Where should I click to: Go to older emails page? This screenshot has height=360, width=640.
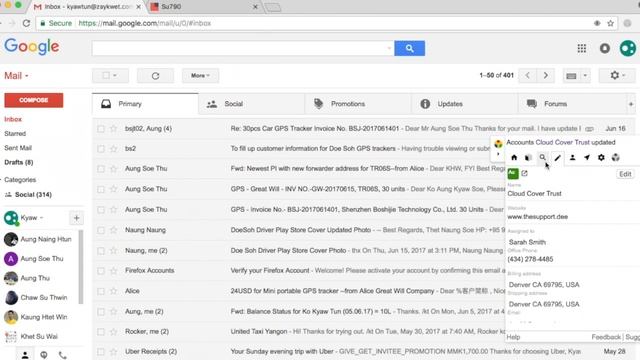(545, 76)
